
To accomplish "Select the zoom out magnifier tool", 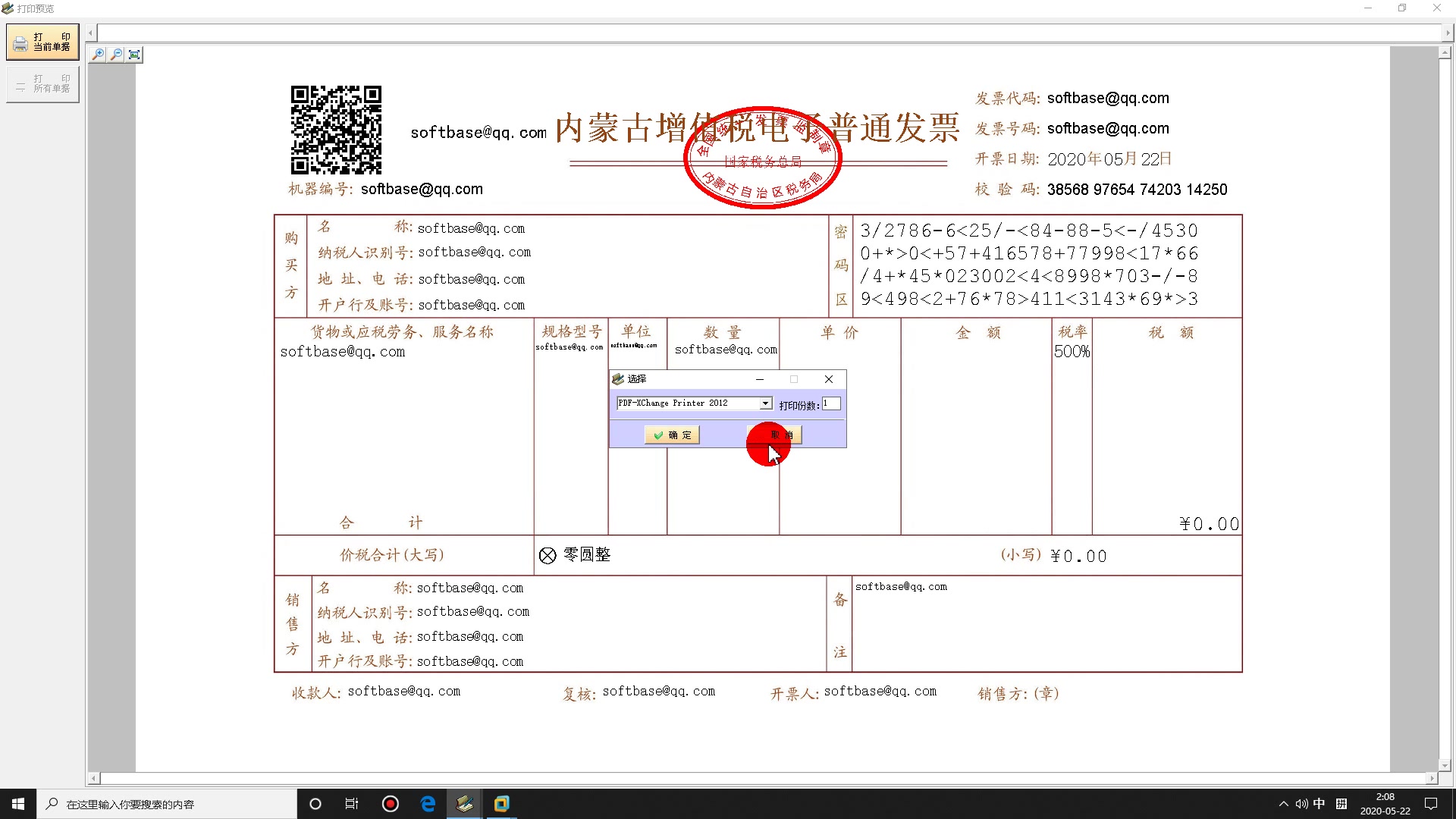I will [116, 54].
